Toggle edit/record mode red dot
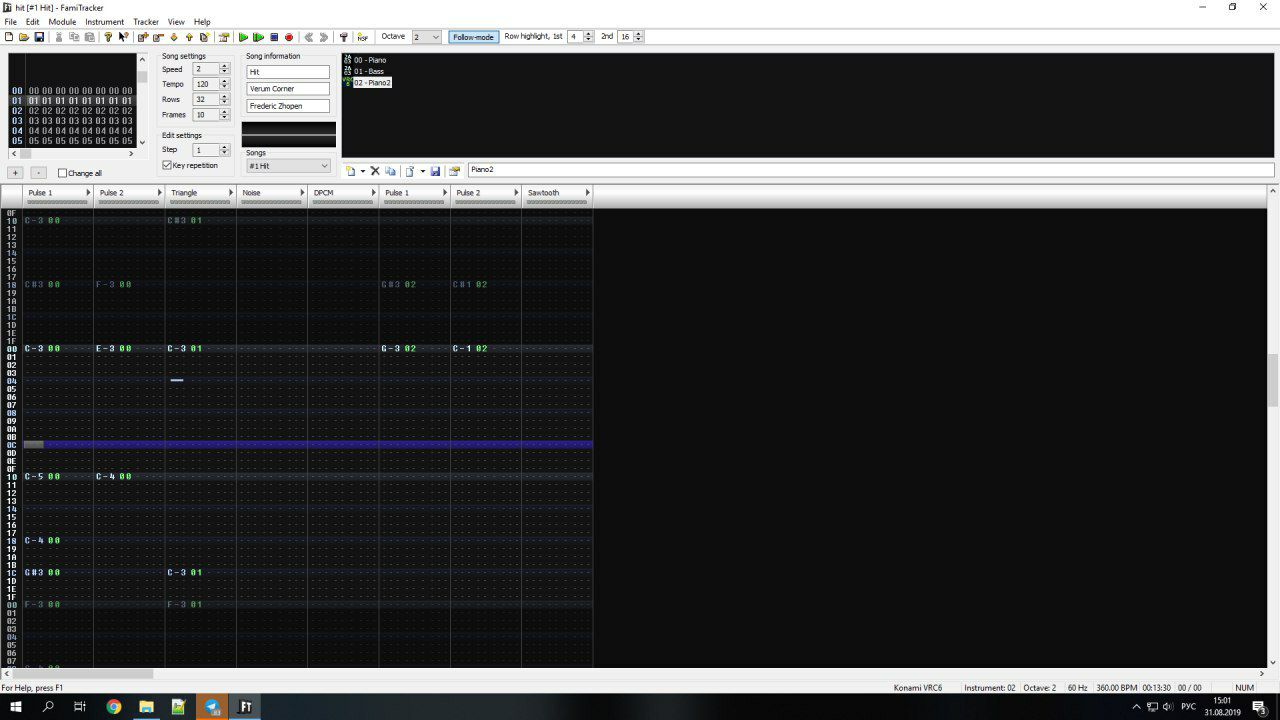This screenshot has height=720, width=1280. 289,37
